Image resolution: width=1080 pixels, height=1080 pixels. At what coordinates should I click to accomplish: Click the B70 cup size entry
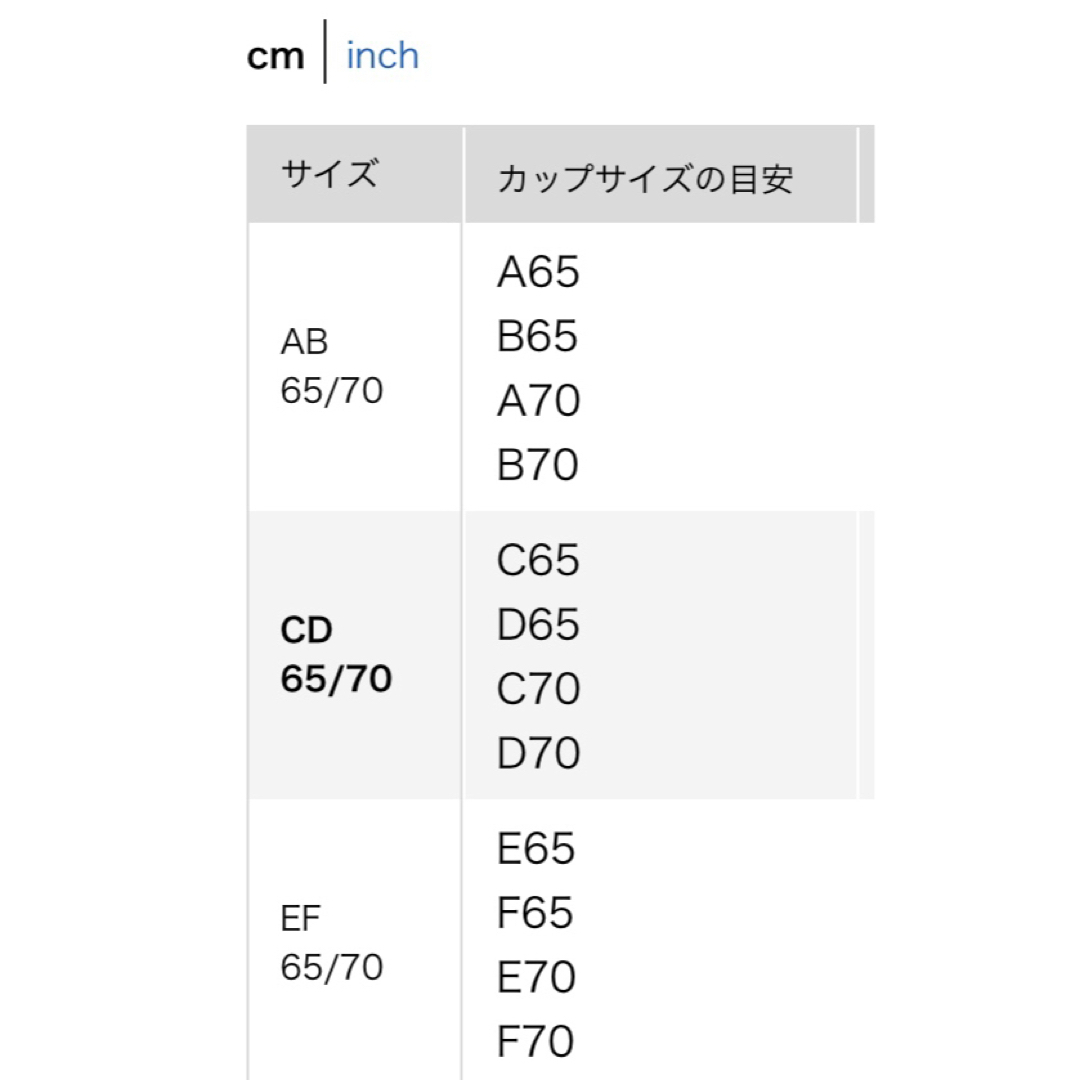(538, 464)
